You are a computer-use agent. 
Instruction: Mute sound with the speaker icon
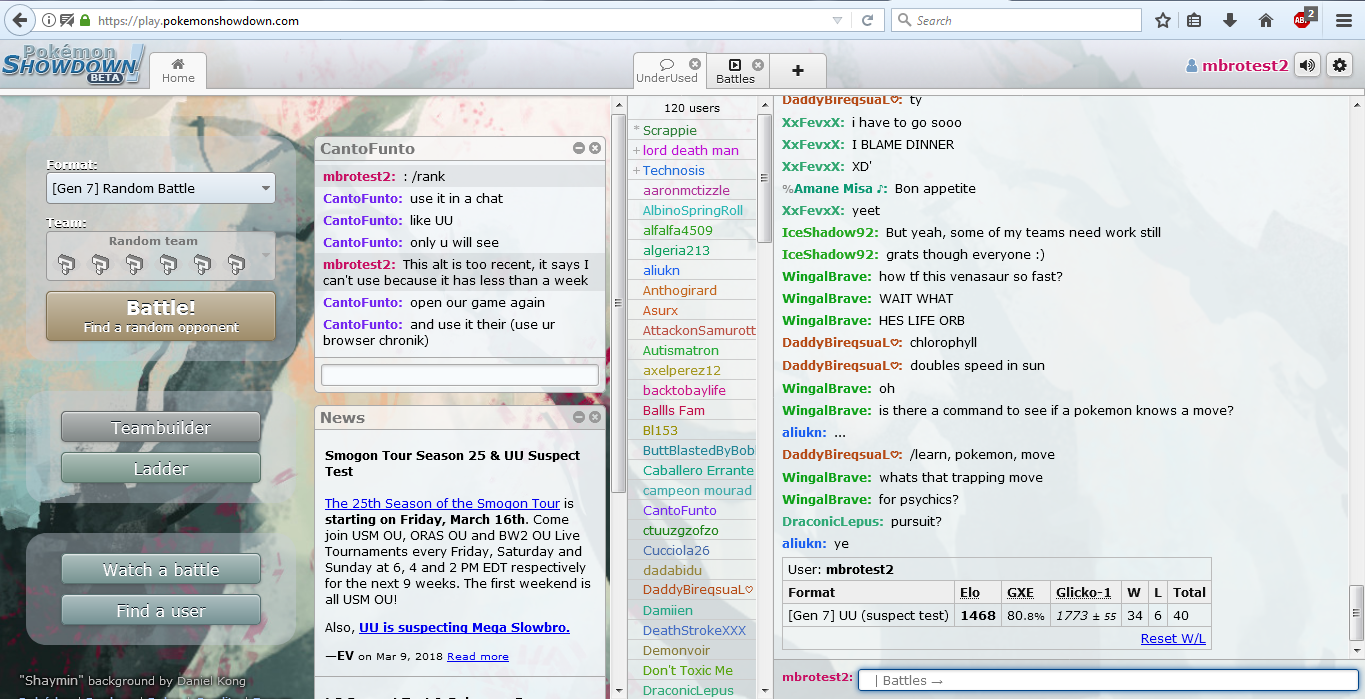click(x=1307, y=66)
